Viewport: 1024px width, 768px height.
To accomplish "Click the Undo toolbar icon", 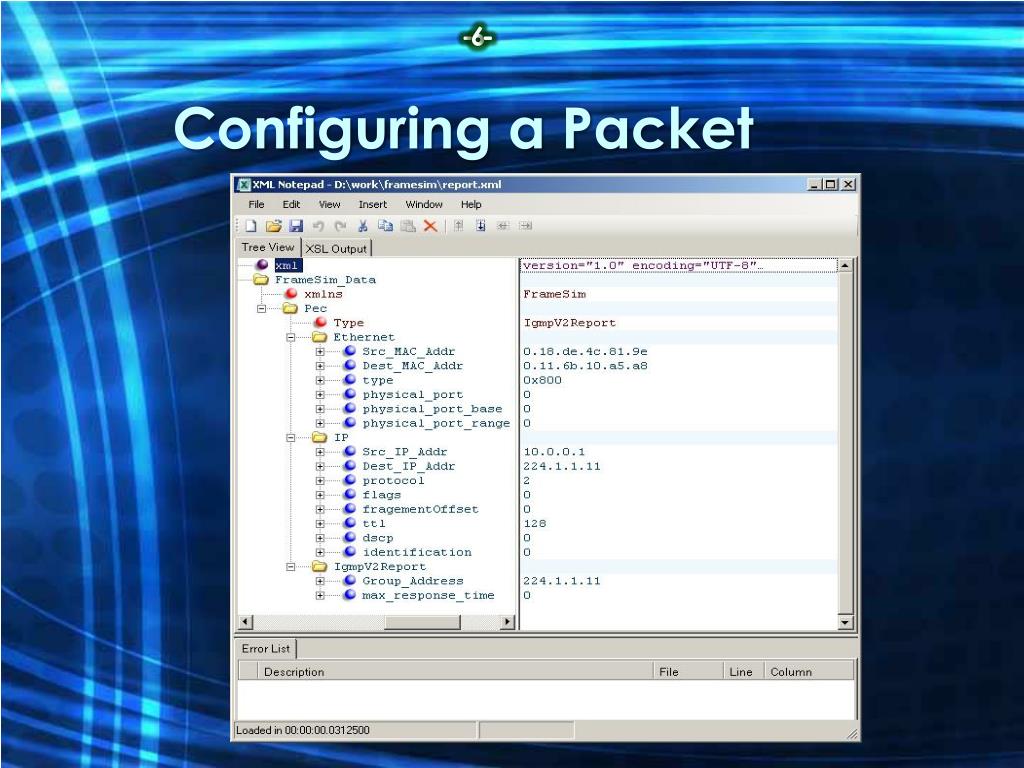I will click(x=318, y=226).
